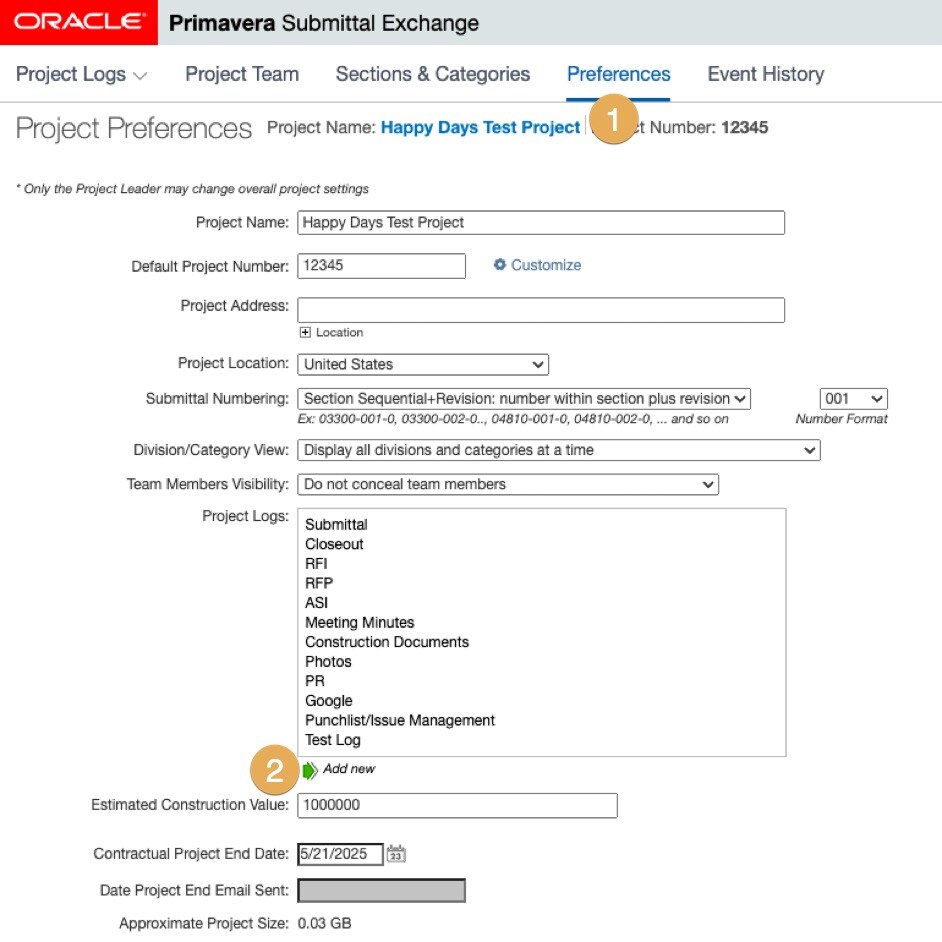Open the Team Members Visibility dropdown

point(508,484)
